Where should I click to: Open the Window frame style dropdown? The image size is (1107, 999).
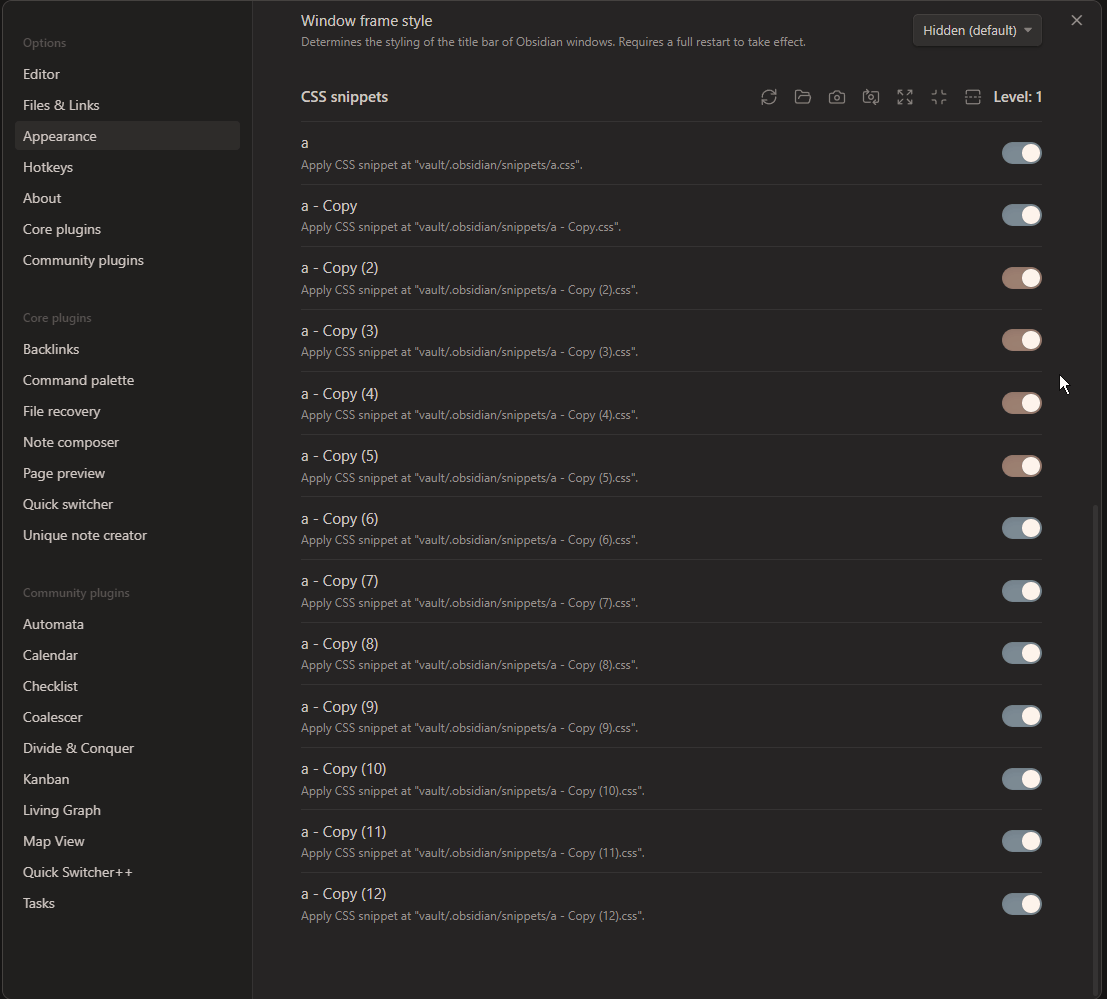[977, 30]
